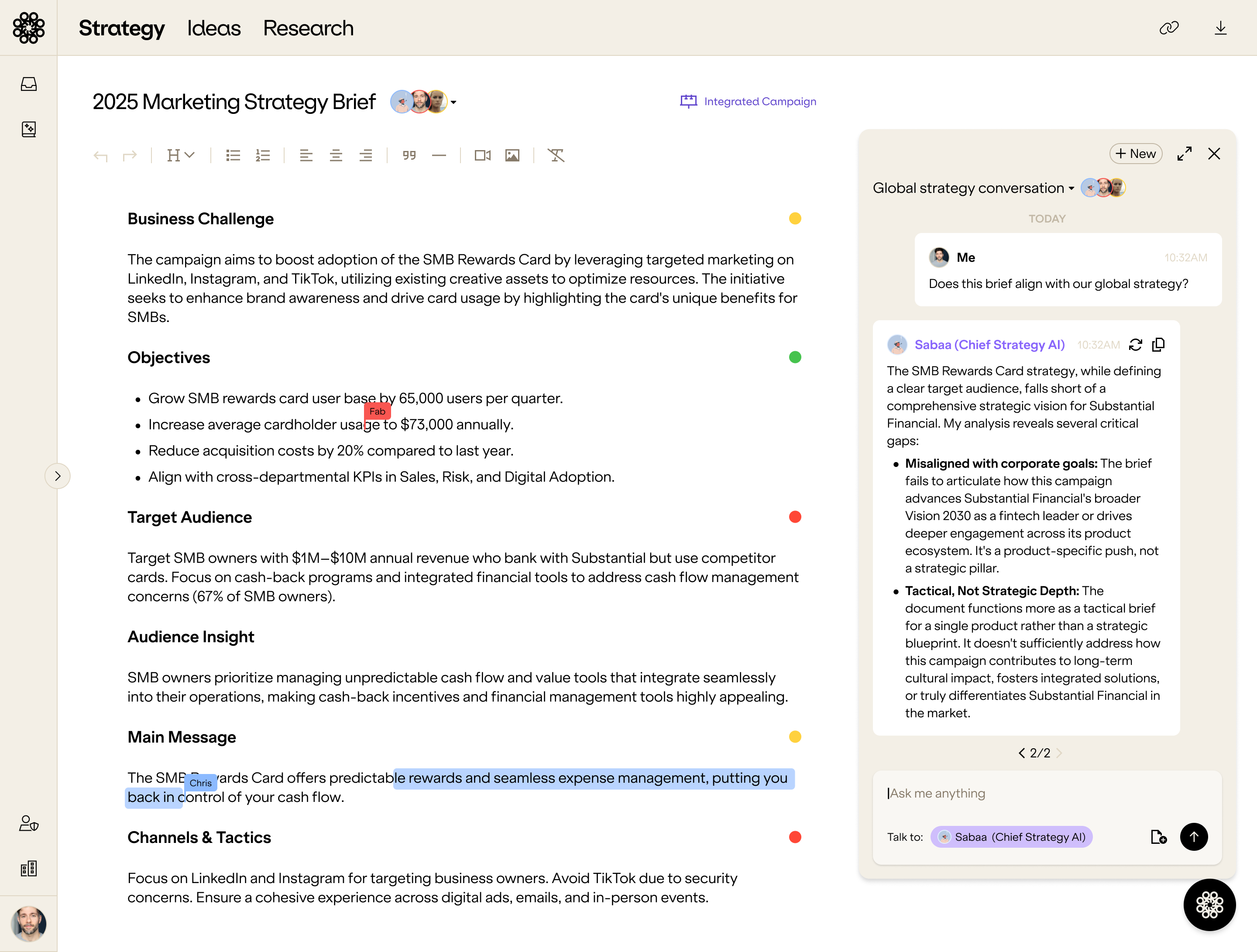Start a New conversation
This screenshot has width=1257, height=952.
pyautogui.click(x=1135, y=154)
